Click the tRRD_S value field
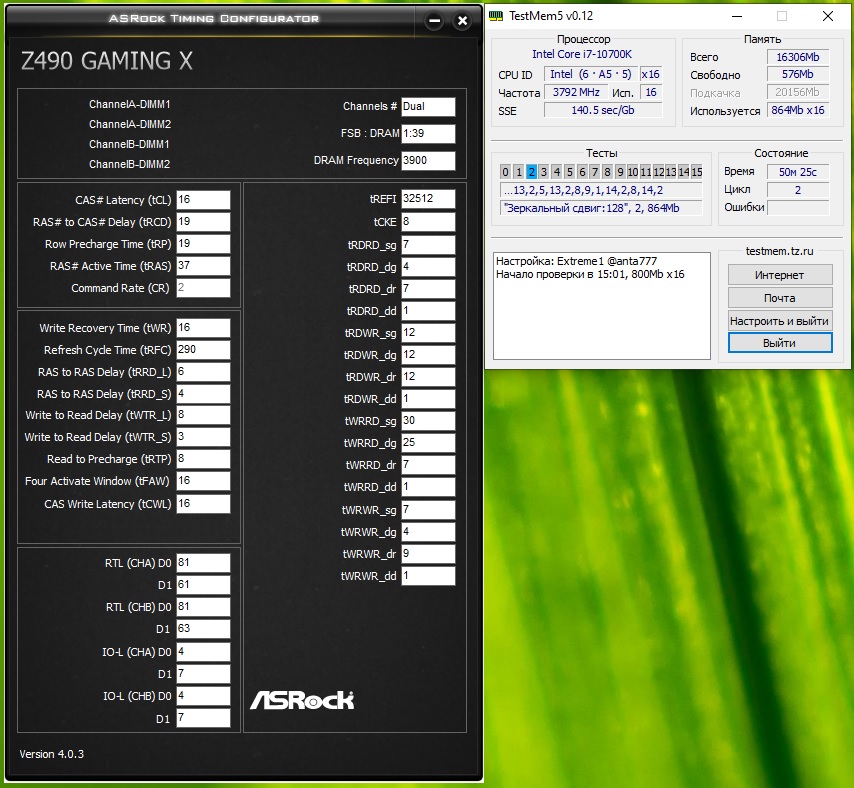This screenshot has height=788, width=854. [203, 394]
